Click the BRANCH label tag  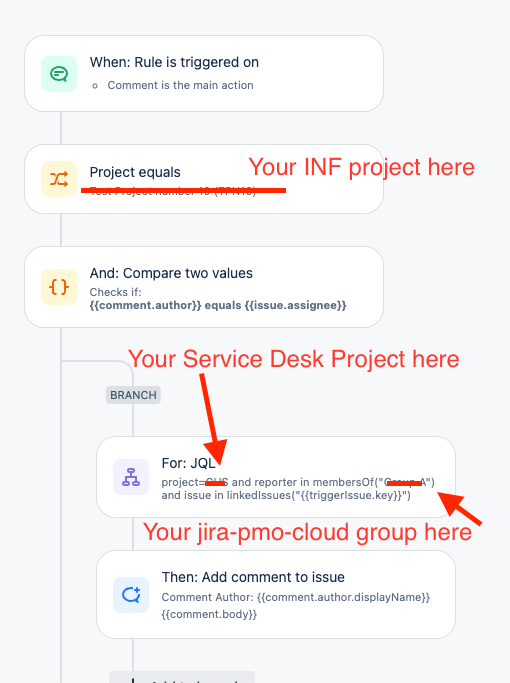click(133, 395)
